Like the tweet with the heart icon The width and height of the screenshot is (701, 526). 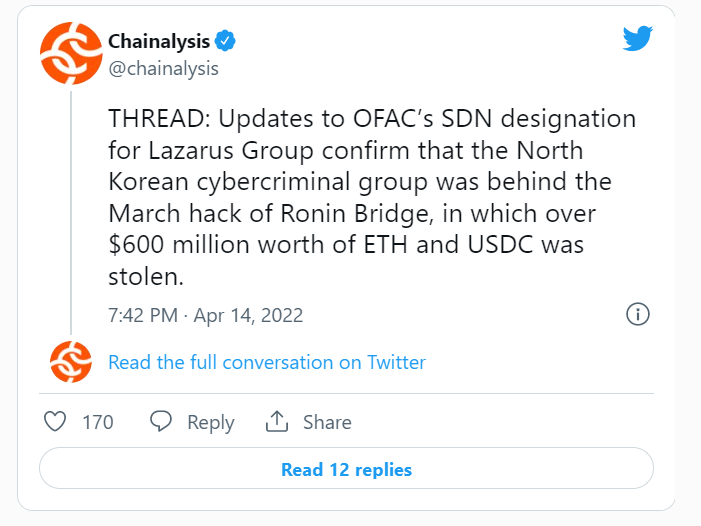[55, 422]
